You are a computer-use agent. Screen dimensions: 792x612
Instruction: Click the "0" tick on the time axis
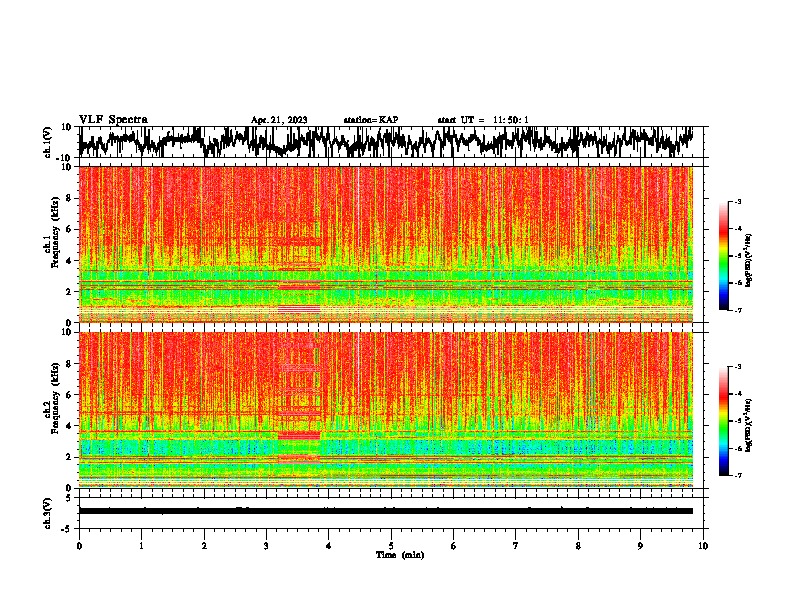(79, 546)
